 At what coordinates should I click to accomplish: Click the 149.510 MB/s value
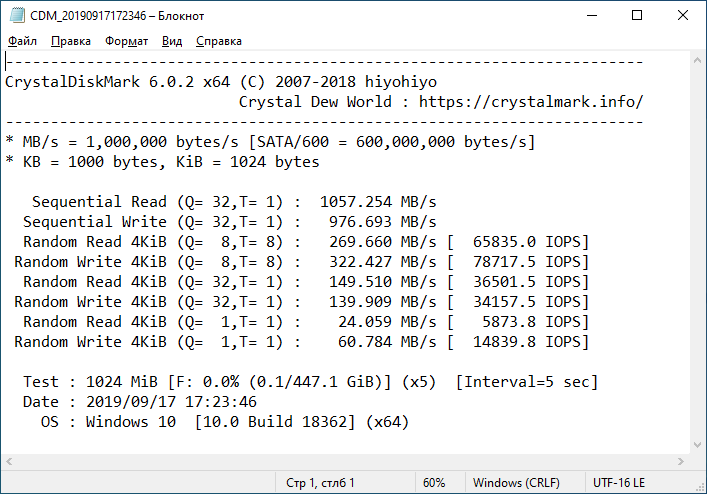[x=382, y=282]
